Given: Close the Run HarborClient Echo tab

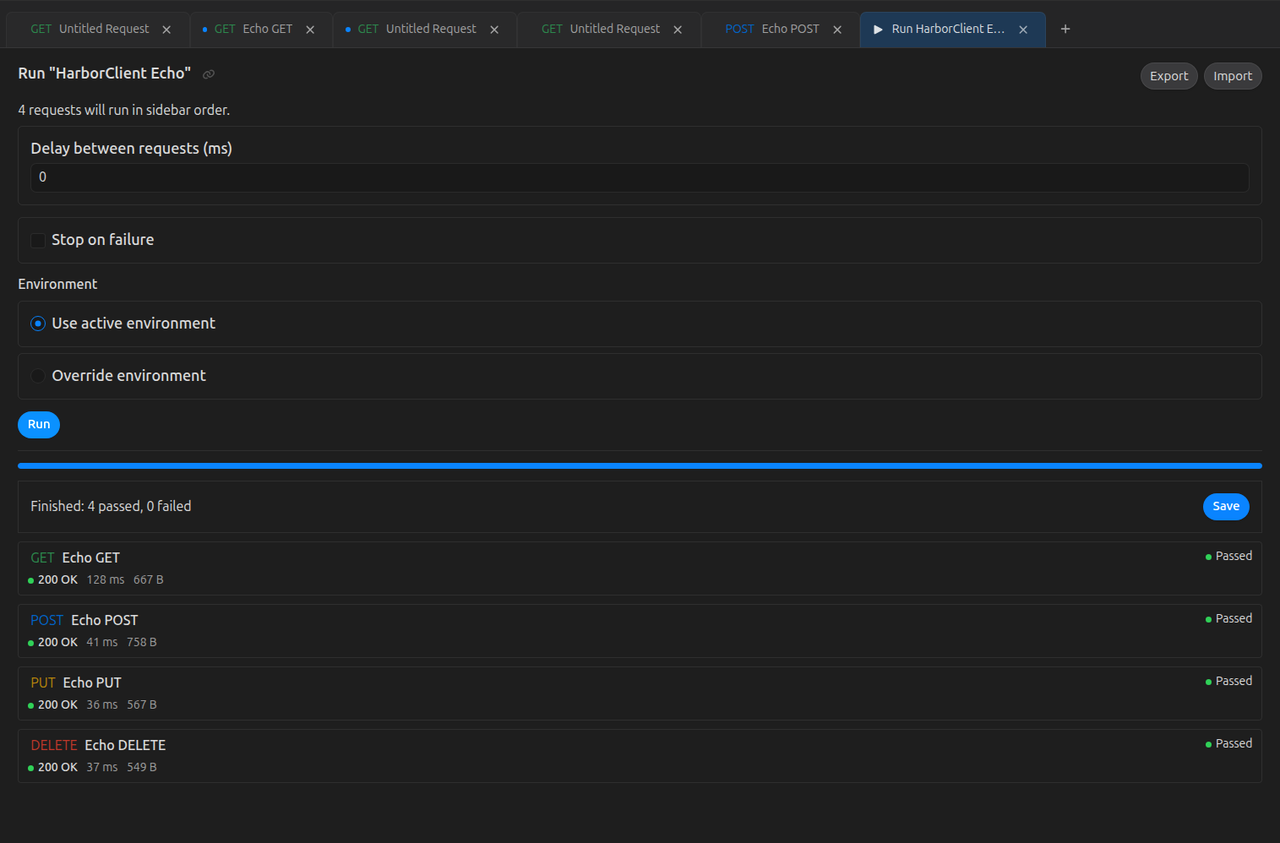Looking at the screenshot, I should tap(1023, 30).
